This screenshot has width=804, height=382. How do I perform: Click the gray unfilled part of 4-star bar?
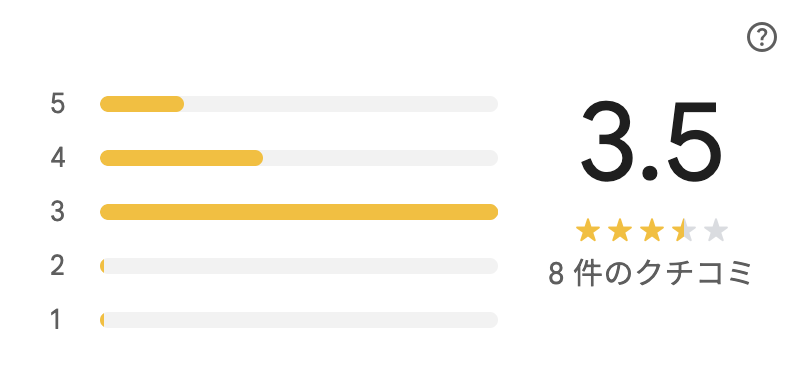click(380, 158)
